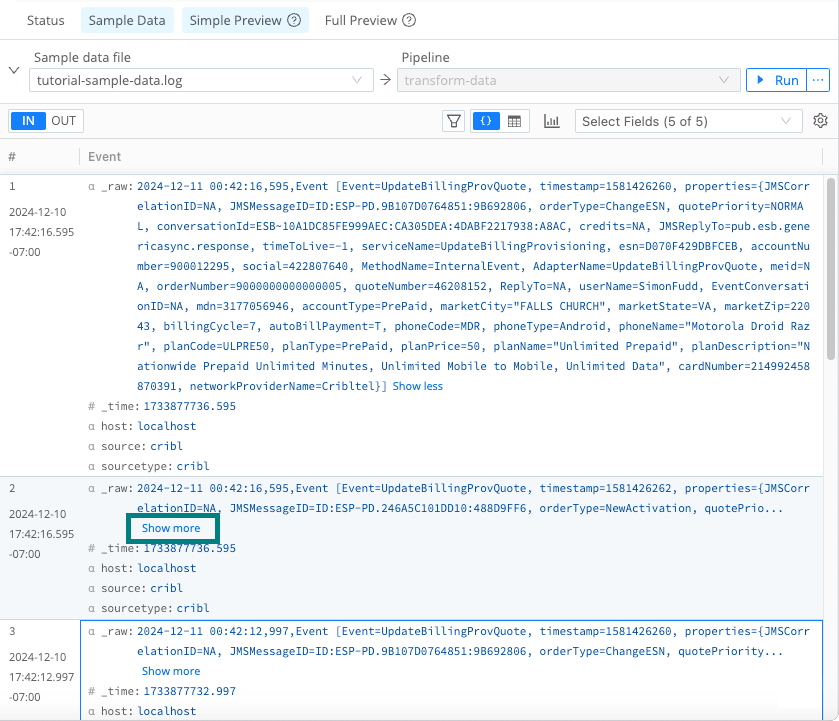Select the JSON event view icon
The height and width of the screenshot is (721, 839).
485,120
